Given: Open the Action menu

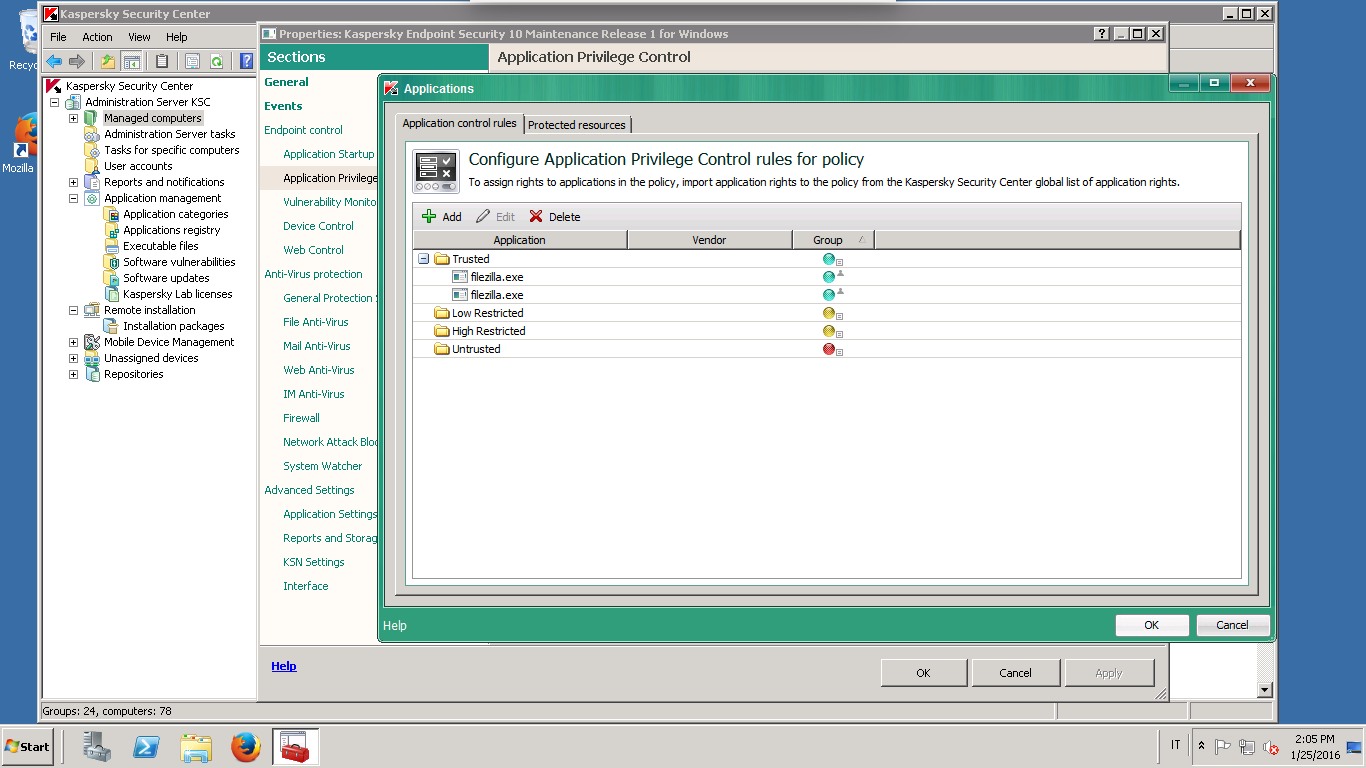Looking at the screenshot, I should [97, 37].
